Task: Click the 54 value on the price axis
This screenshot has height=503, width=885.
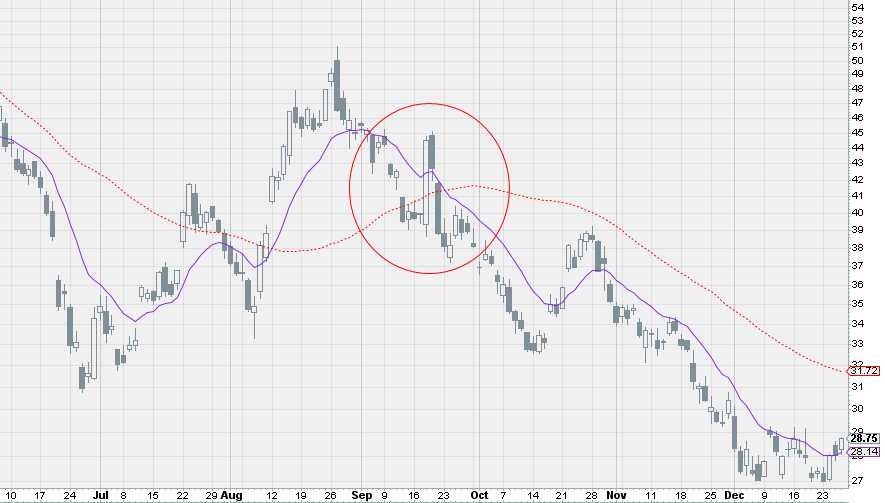Action: 857,7
